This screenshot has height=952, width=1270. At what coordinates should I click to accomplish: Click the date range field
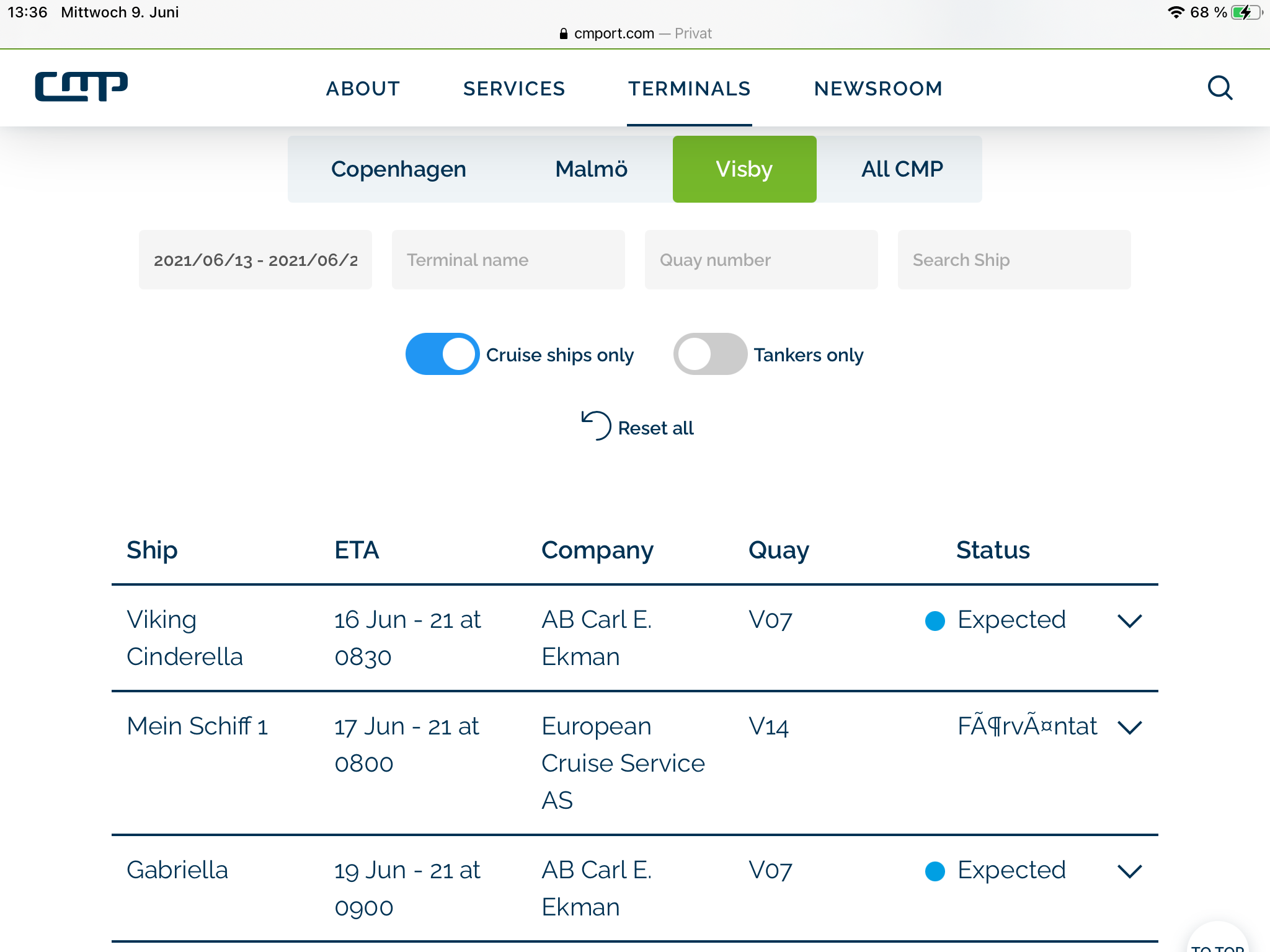coord(255,260)
